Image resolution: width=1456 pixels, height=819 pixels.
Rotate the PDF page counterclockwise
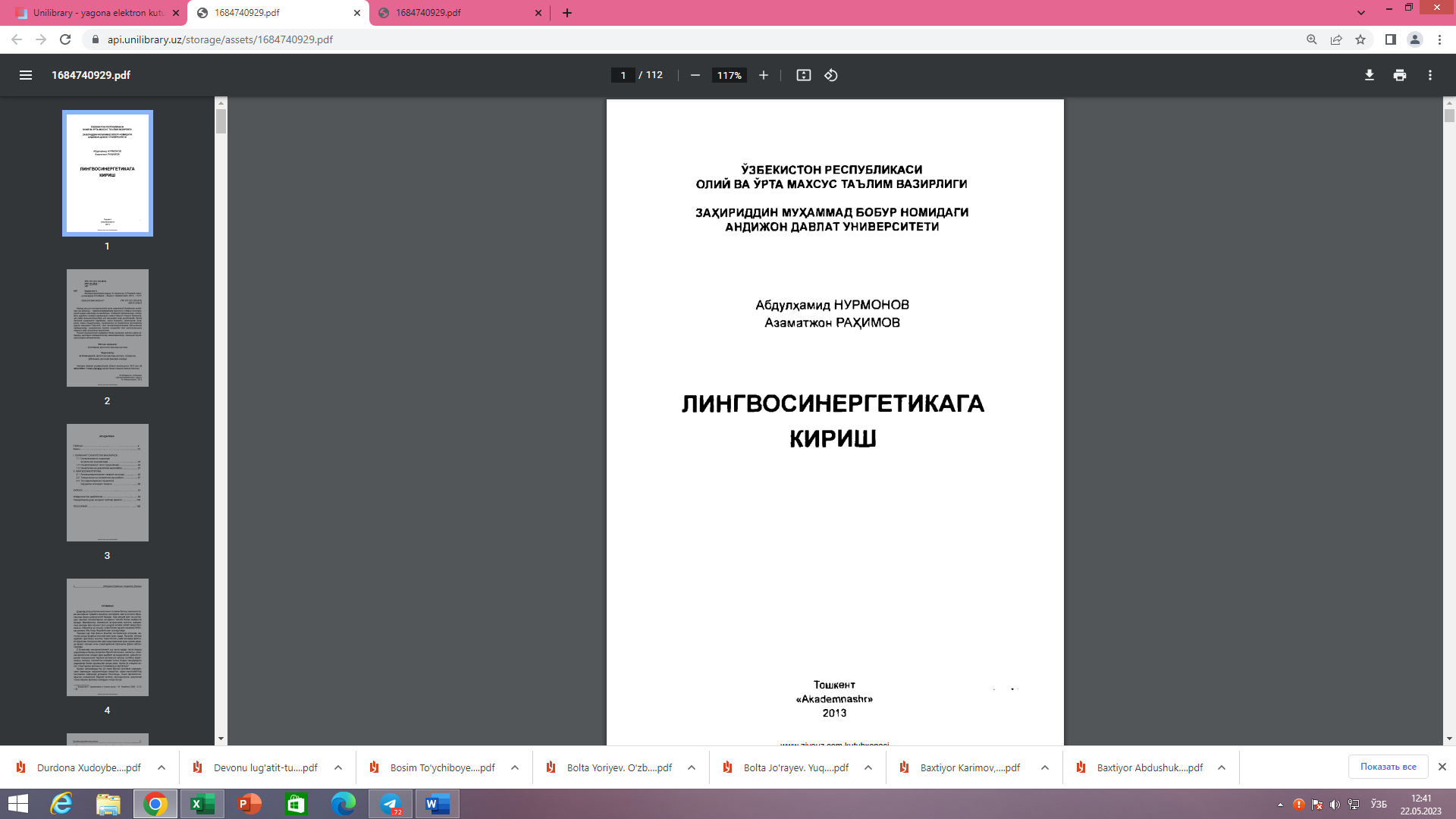tap(829, 75)
